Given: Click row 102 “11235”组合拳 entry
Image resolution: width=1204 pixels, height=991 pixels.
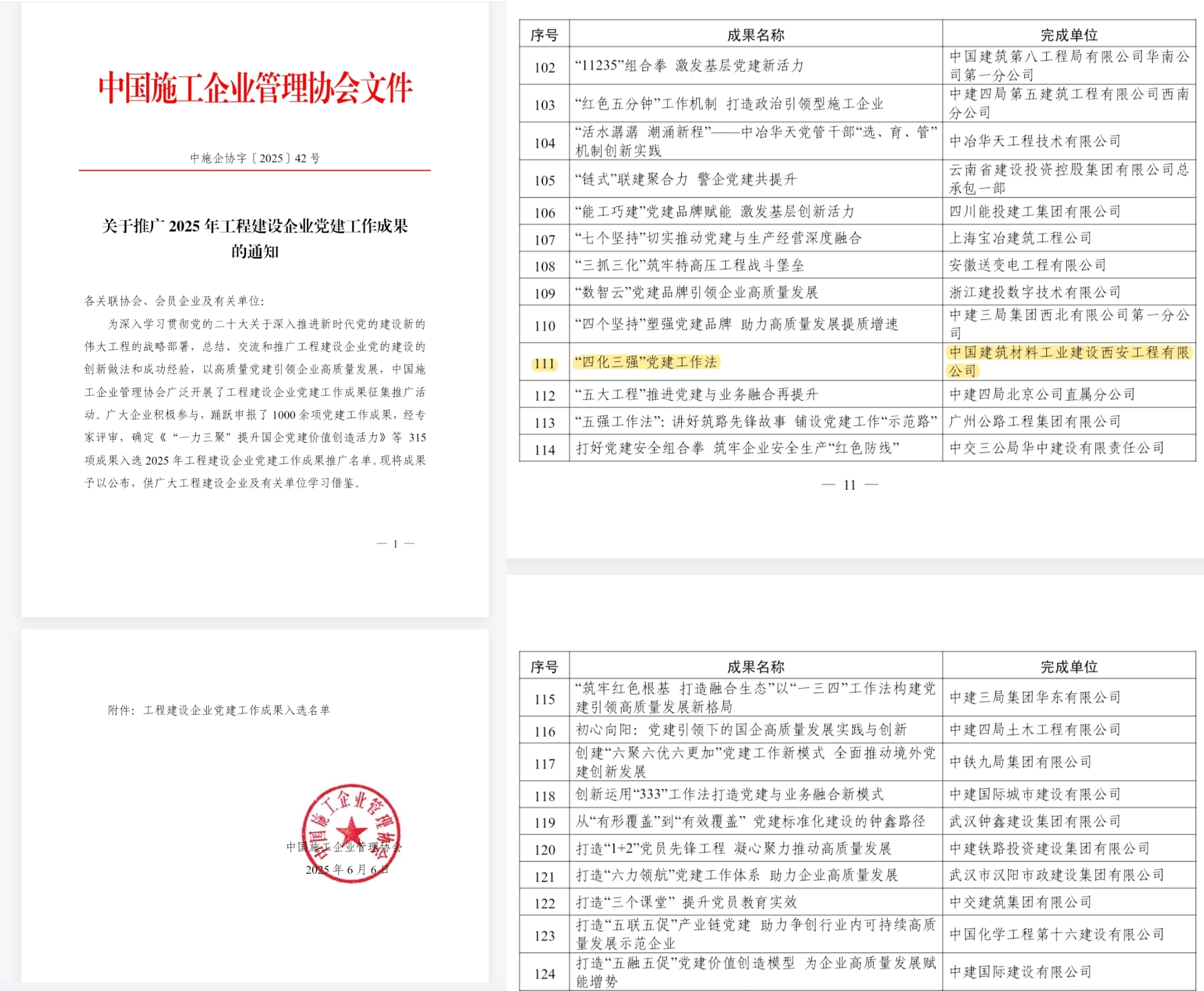Looking at the screenshot, I should coord(689,65).
